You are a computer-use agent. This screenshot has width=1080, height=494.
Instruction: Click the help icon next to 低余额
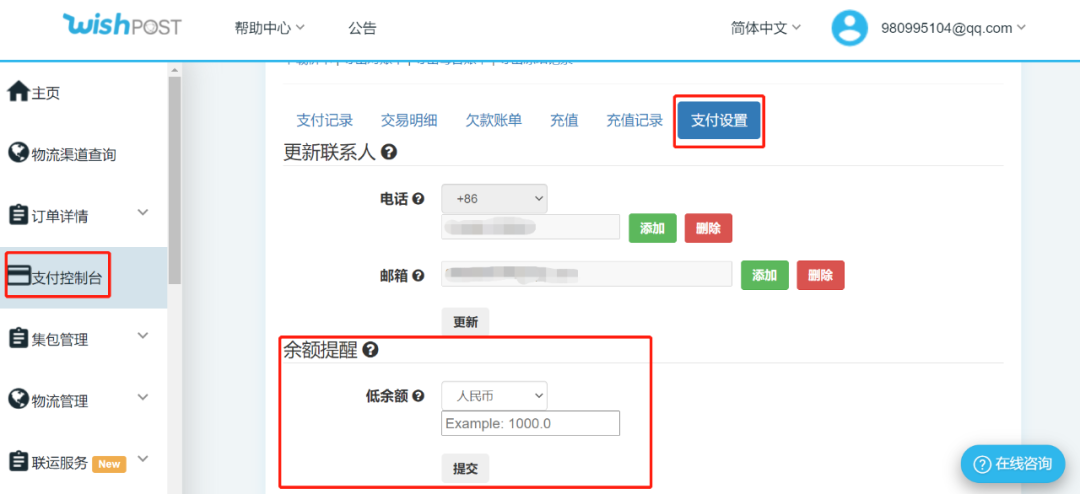(417, 396)
